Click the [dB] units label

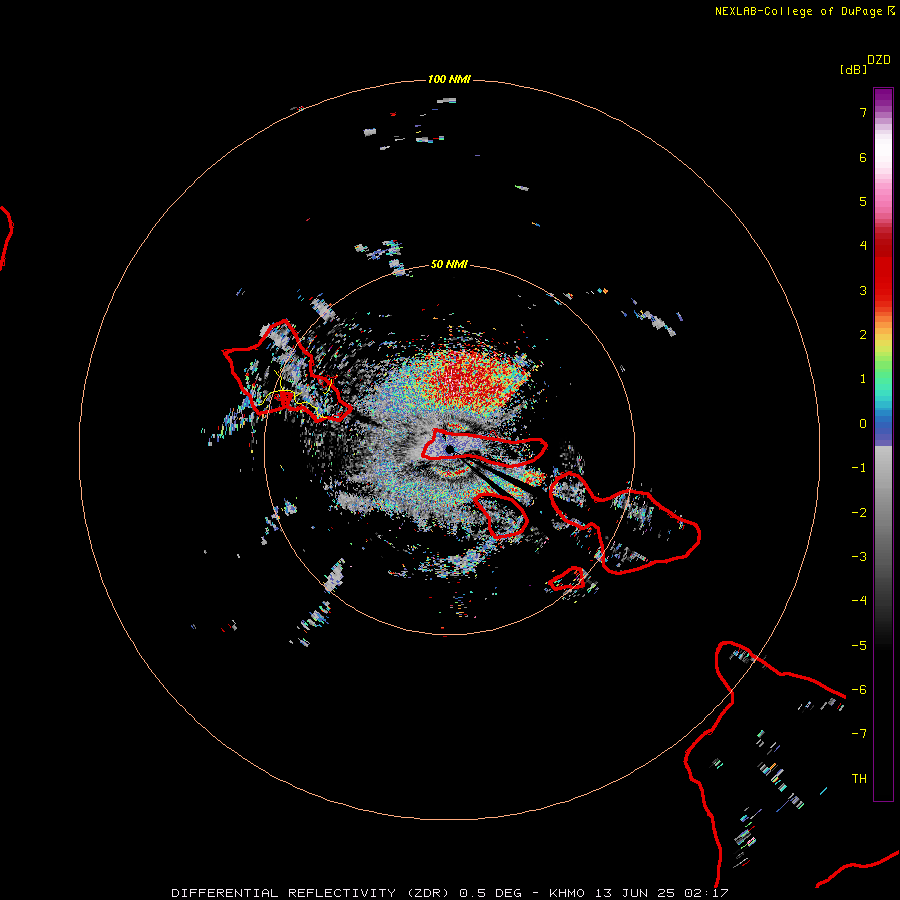[854, 69]
